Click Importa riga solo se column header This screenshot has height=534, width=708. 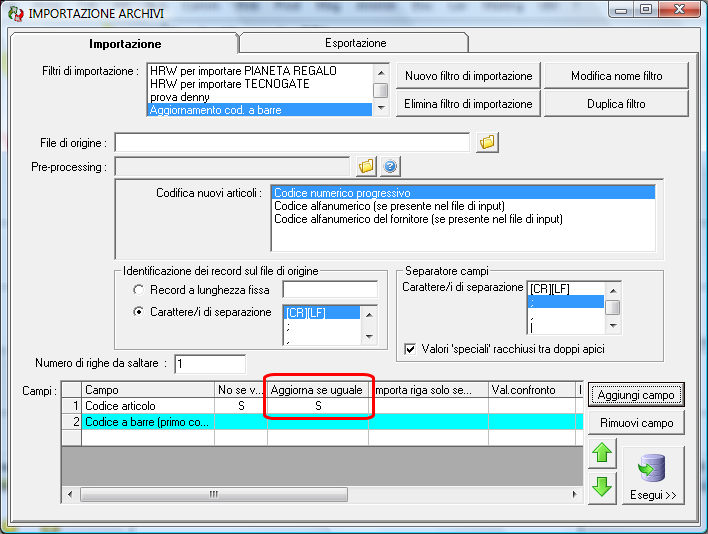pyautogui.click(x=428, y=390)
